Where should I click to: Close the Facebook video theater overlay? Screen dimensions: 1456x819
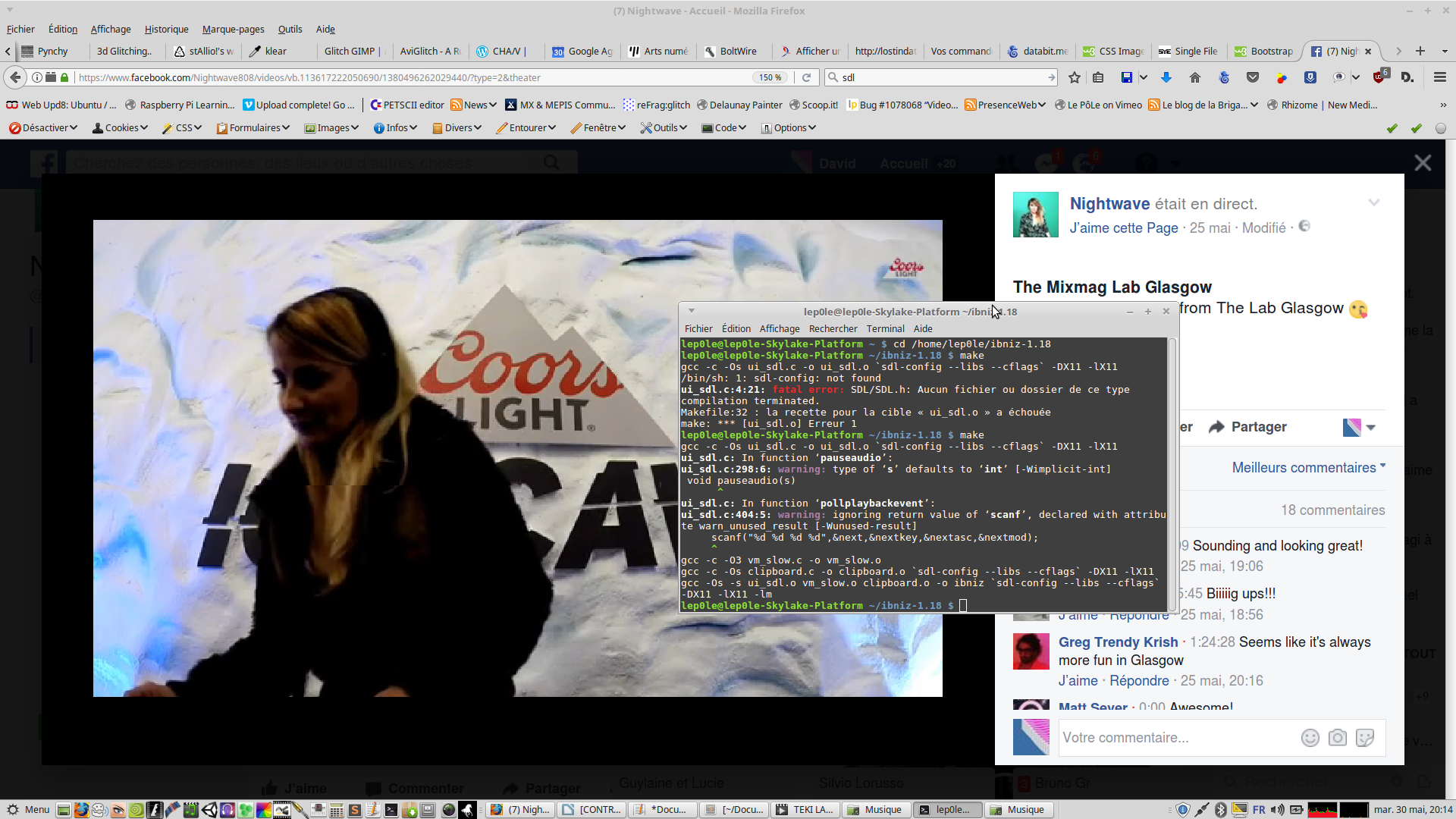pos(1423,163)
